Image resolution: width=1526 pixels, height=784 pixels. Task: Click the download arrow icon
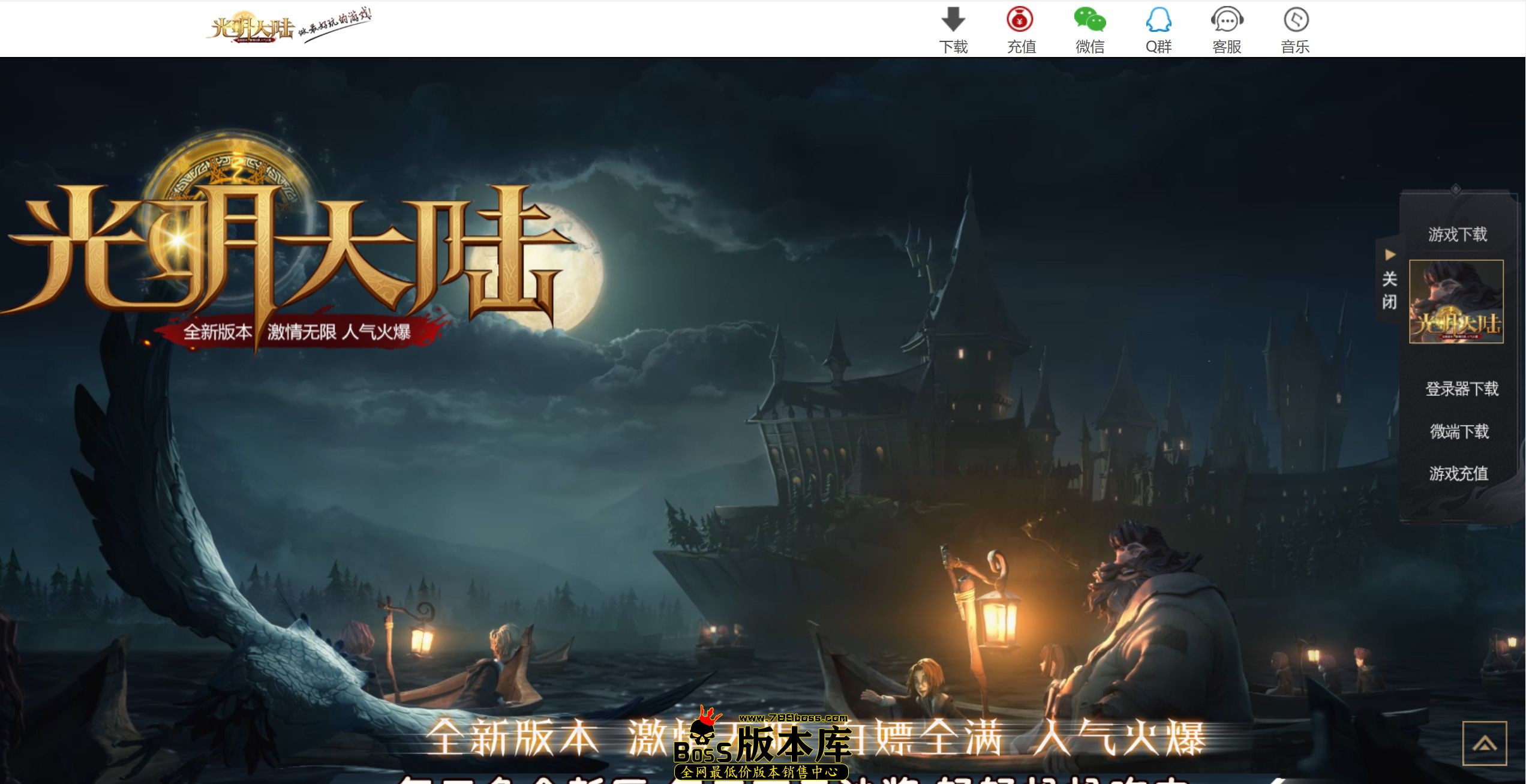(953, 19)
